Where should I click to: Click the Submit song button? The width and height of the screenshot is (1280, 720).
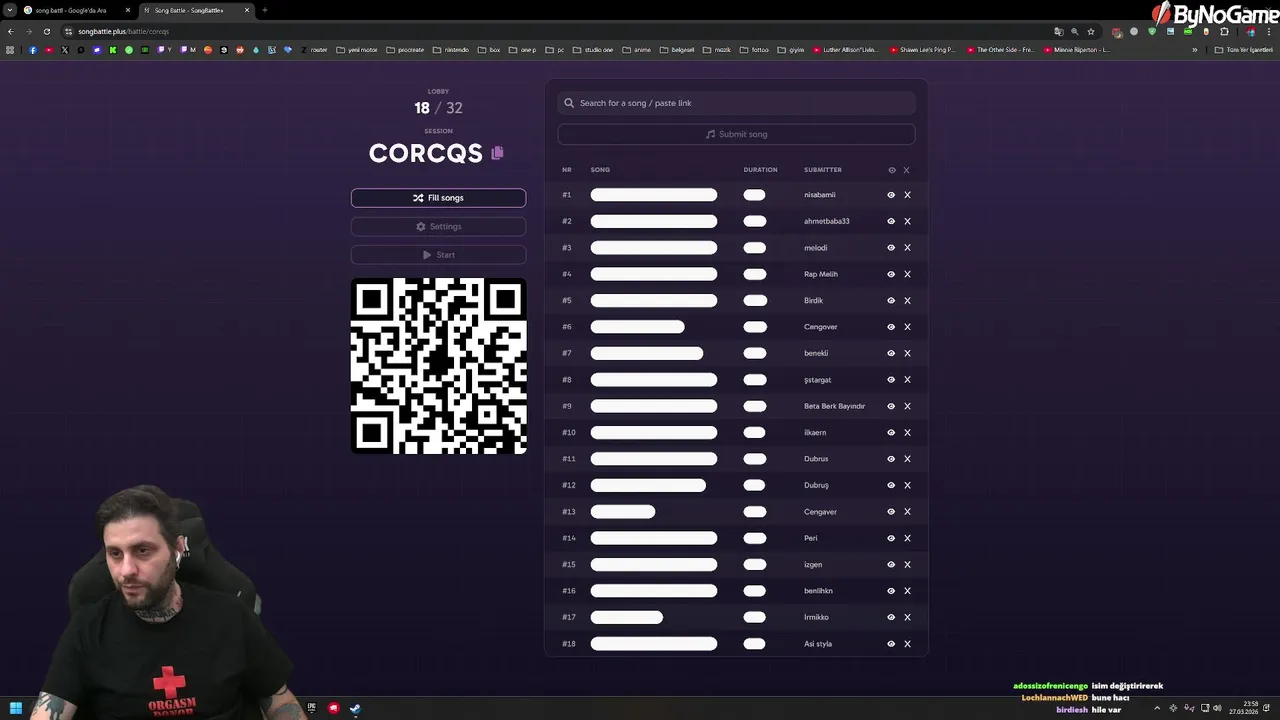736,134
